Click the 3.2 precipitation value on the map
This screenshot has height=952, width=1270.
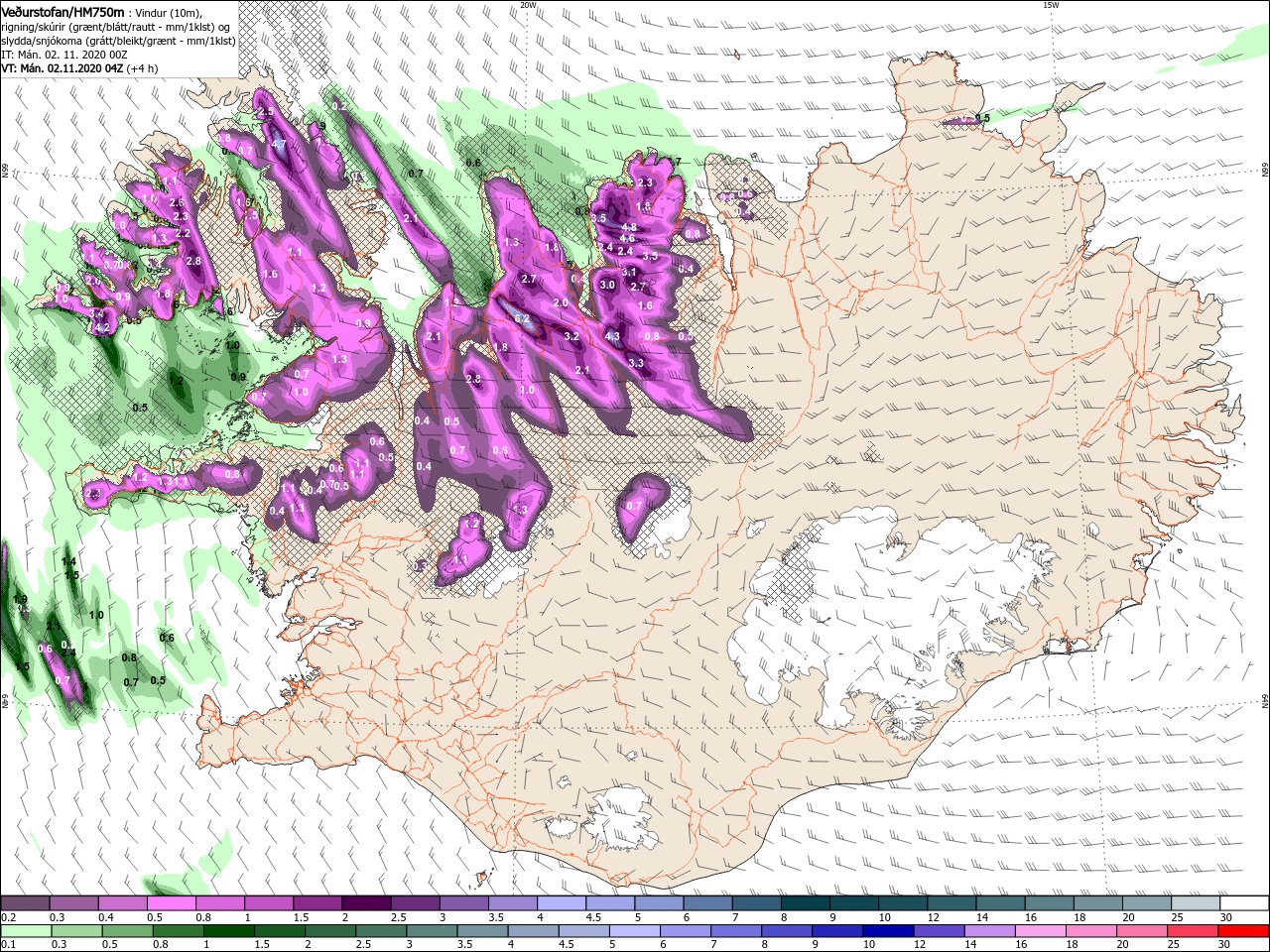coord(571,337)
